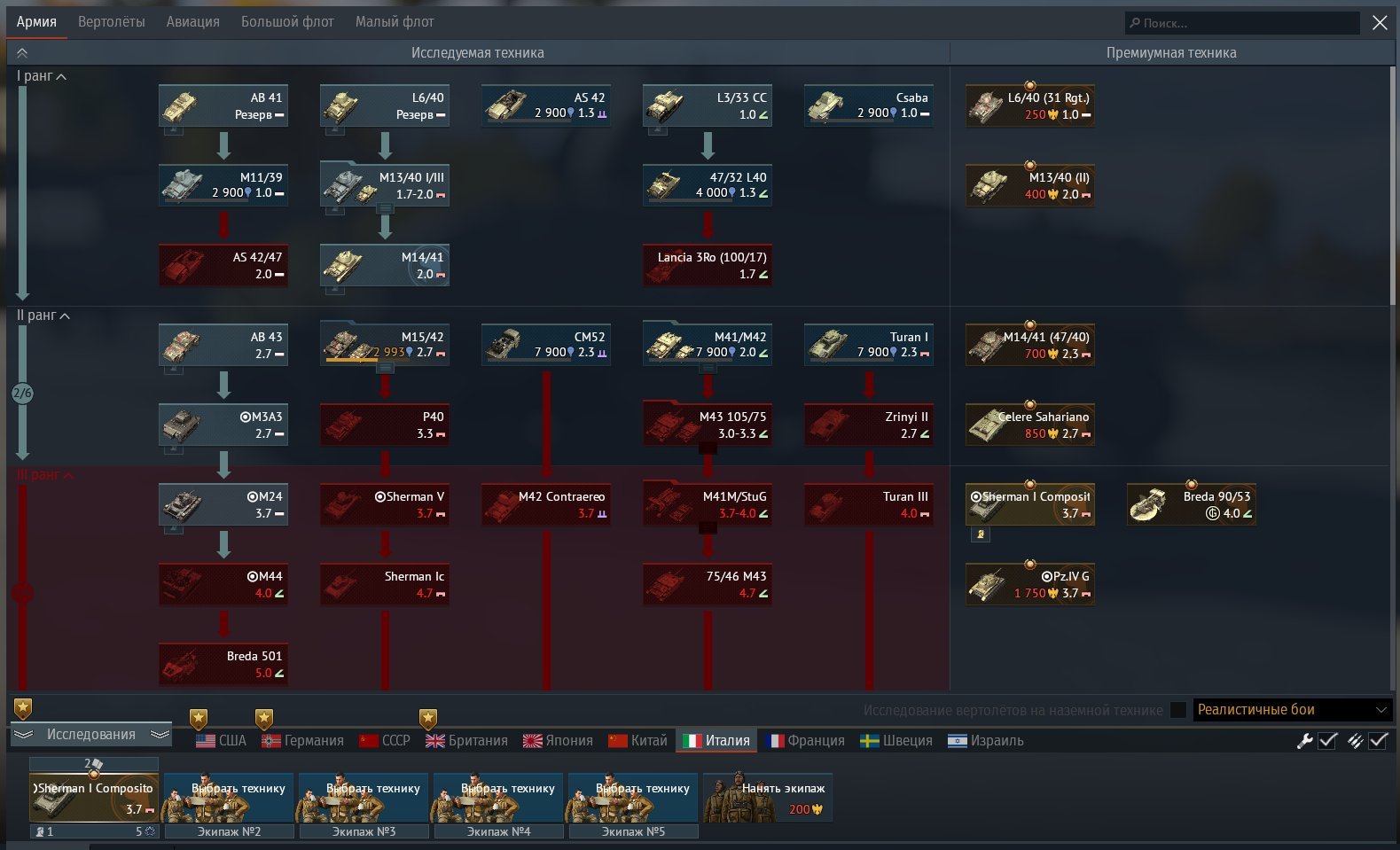The image size is (1400, 850).
Task: Switch nation to Франция
Action: (805, 741)
